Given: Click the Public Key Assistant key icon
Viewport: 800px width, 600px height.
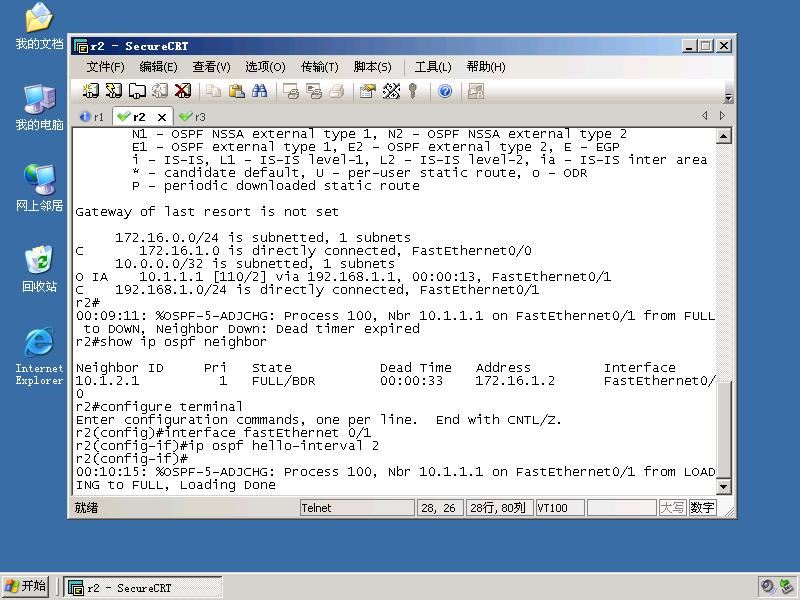Looking at the screenshot, I should pos(413,91).
